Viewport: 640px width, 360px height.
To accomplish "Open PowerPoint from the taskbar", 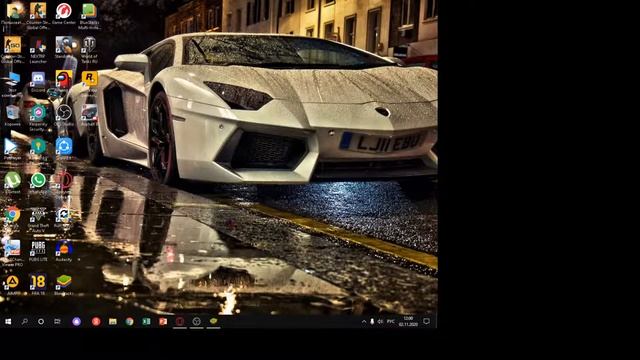I will point(163,322).
